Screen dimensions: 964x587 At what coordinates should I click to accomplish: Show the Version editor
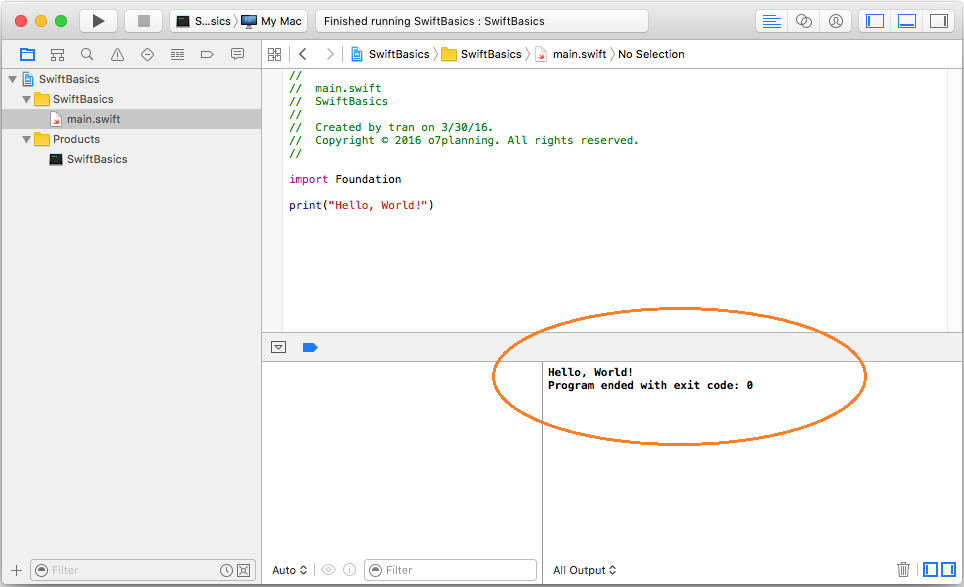click(x=836, y=21)
